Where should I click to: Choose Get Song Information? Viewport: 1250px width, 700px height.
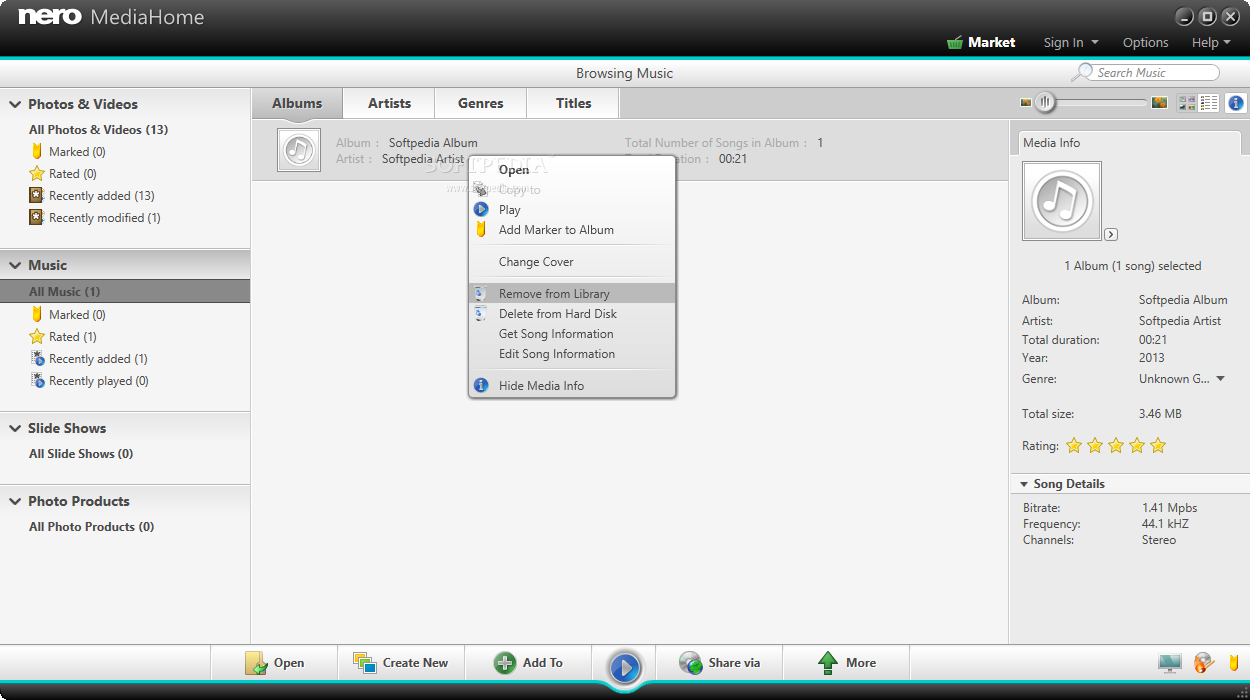pos(572,334)
